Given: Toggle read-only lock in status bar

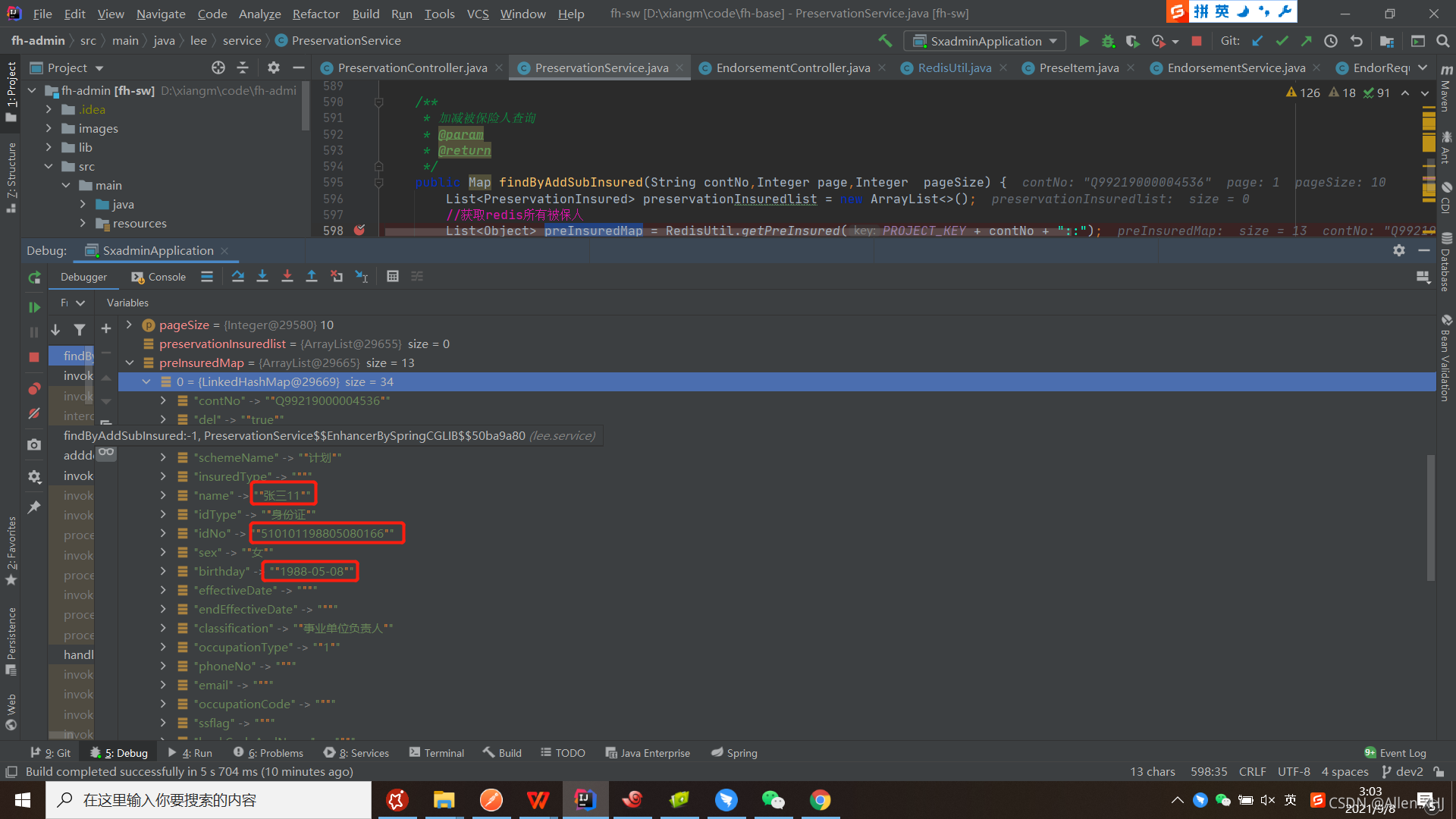Looking at the screenshot, I should [x=1439, y=771].
